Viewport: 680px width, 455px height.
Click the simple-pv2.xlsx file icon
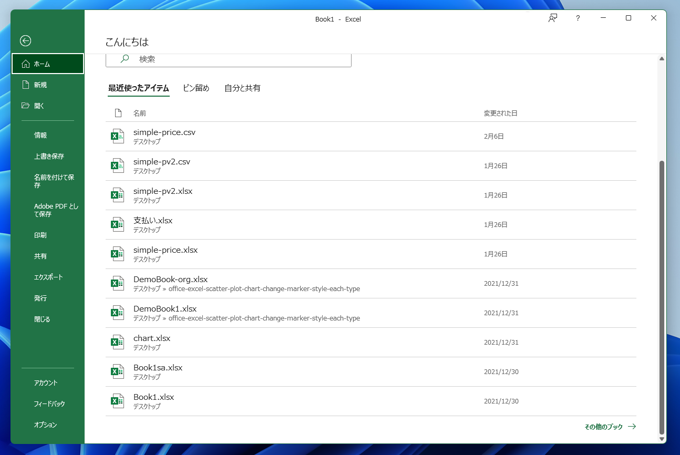(117, 195)
